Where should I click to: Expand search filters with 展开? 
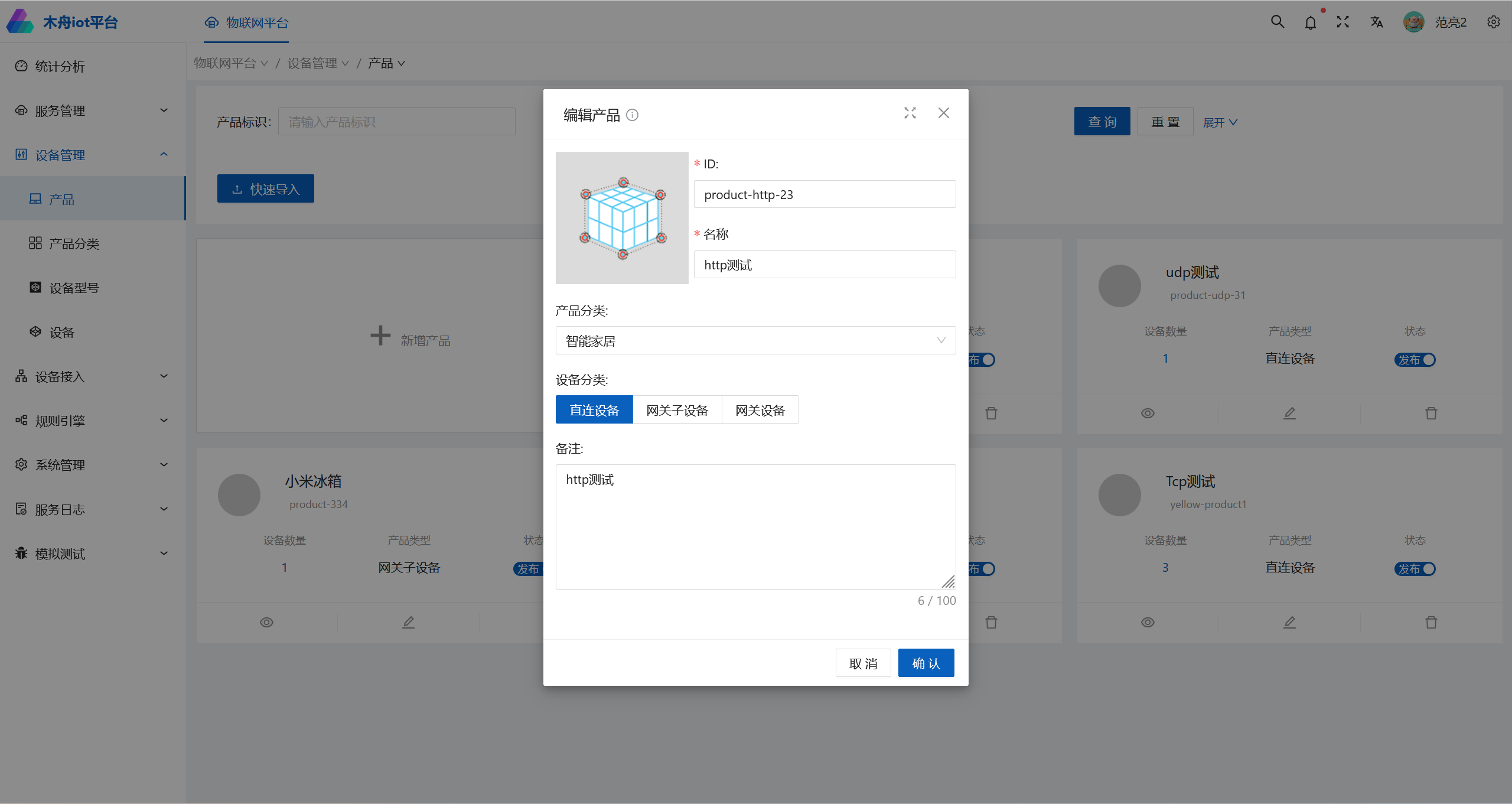(x=1220, y=122)
